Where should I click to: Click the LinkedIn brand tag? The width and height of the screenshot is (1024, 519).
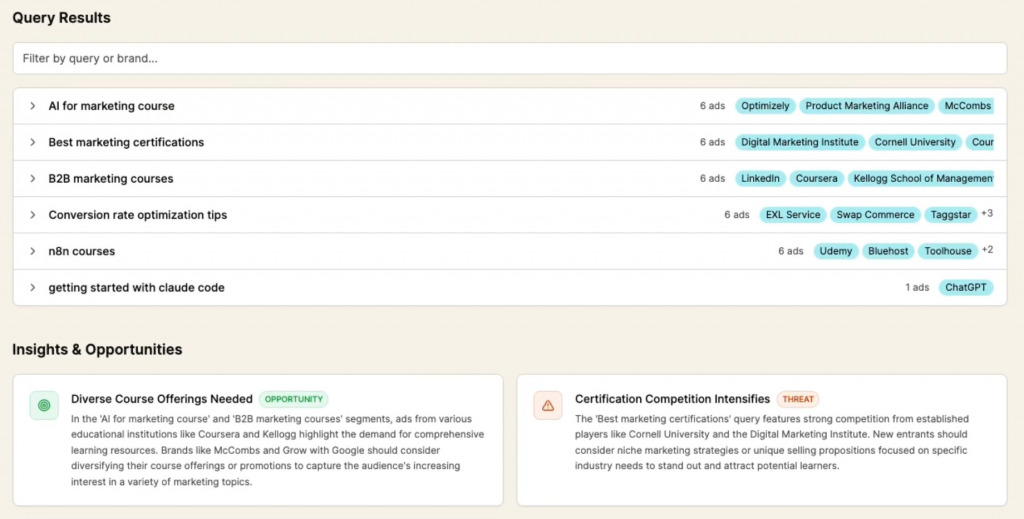(760, 178)
